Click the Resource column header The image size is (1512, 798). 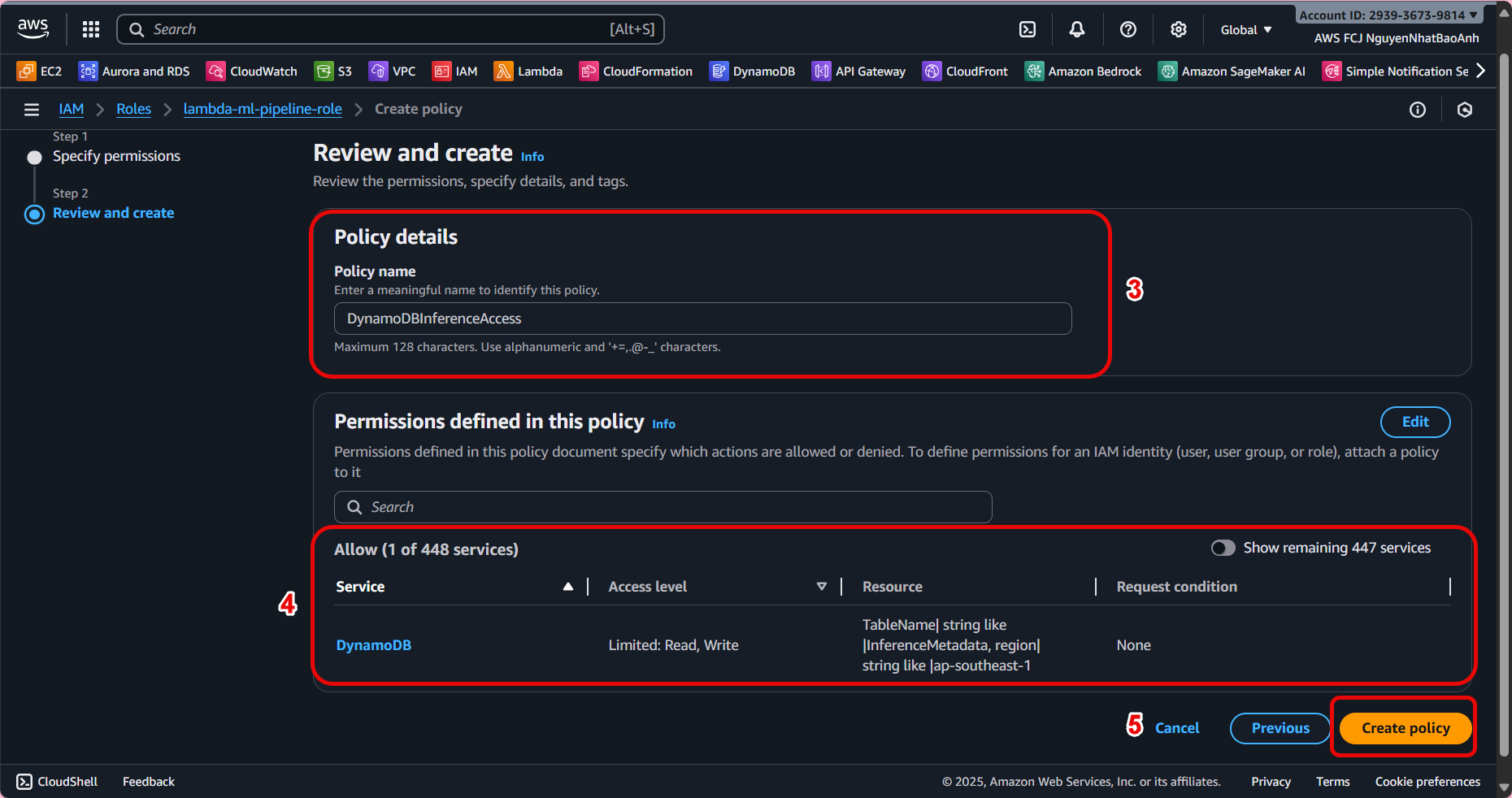click(x=893, y=587)
